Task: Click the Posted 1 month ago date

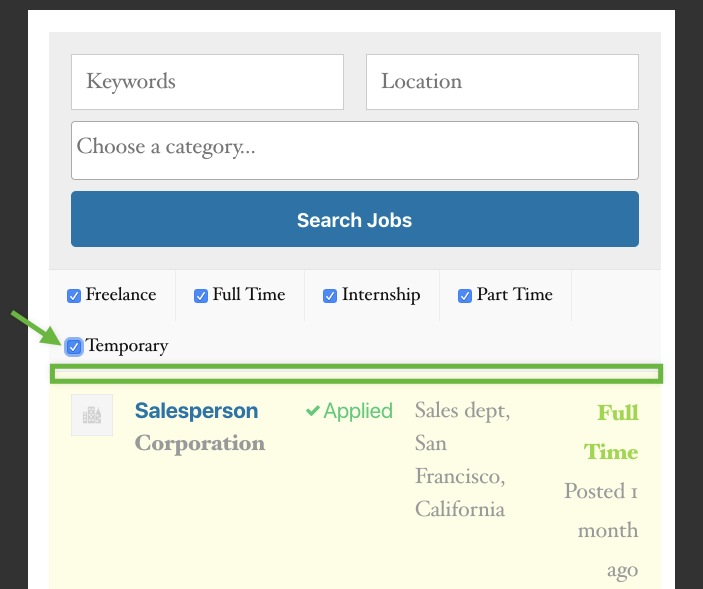Action: (601, 530)
